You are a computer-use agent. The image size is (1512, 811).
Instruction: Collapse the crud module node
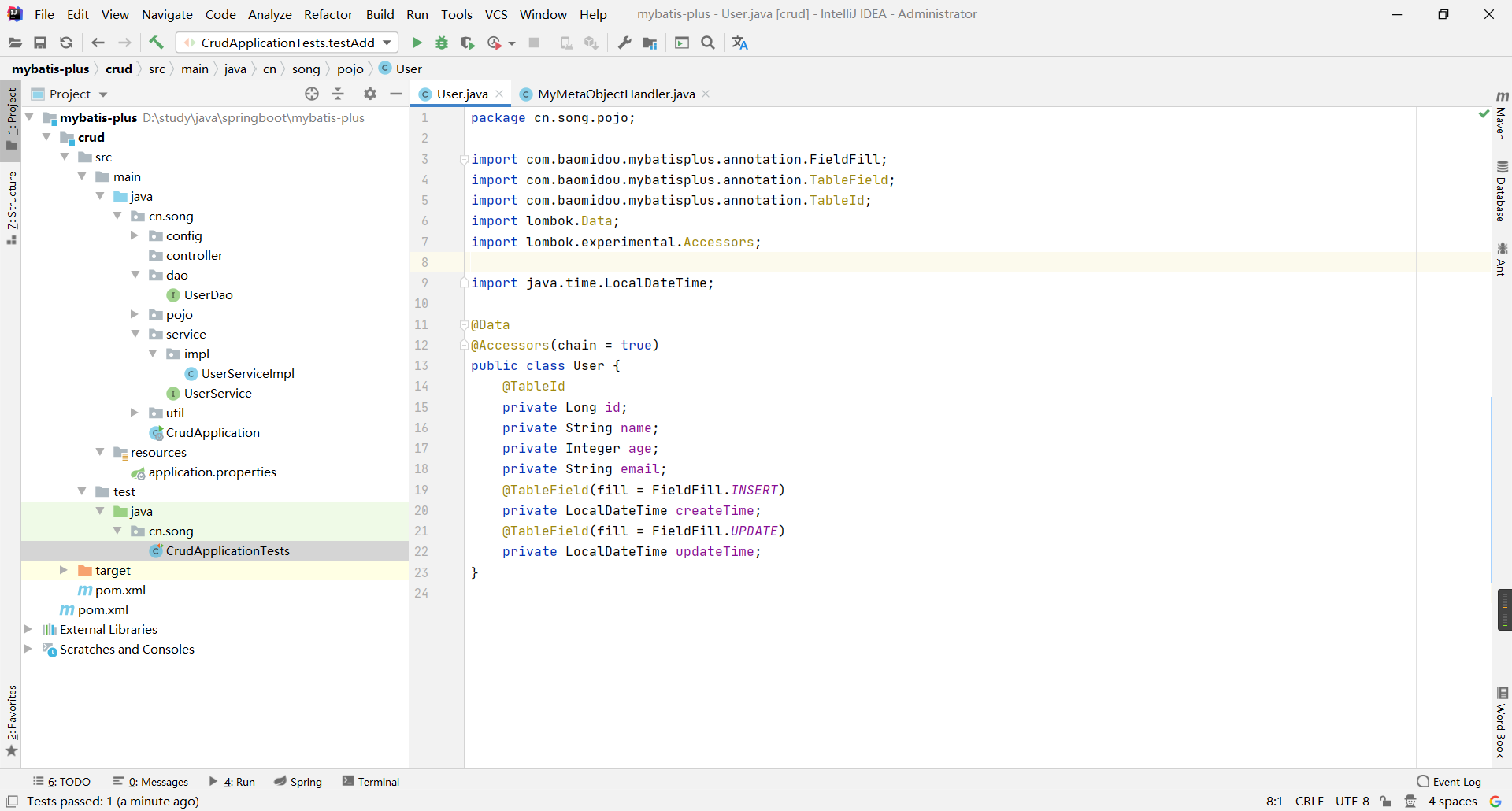click(46, 137)
